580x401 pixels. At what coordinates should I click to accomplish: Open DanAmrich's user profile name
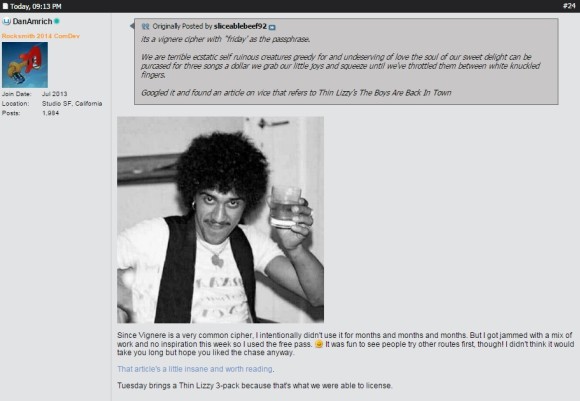(33, 21)
